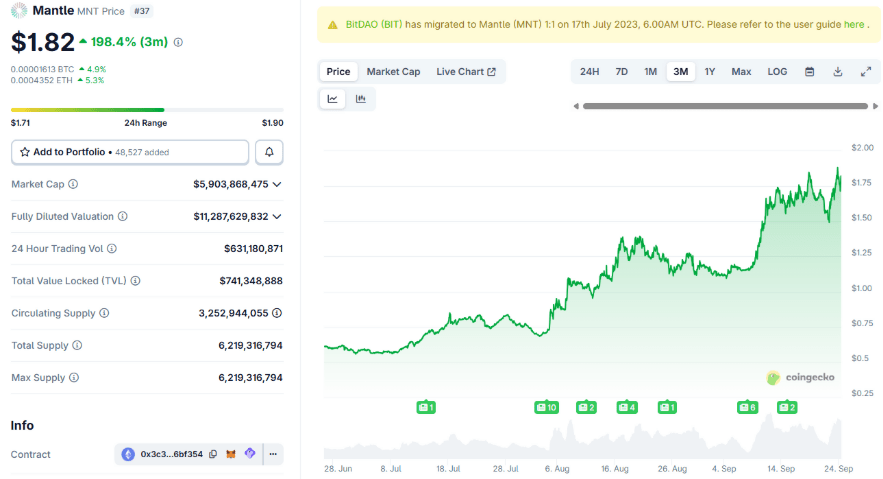Click Add to Portfolio button
The image size is (883, 479).
click(x=130, y=152)
